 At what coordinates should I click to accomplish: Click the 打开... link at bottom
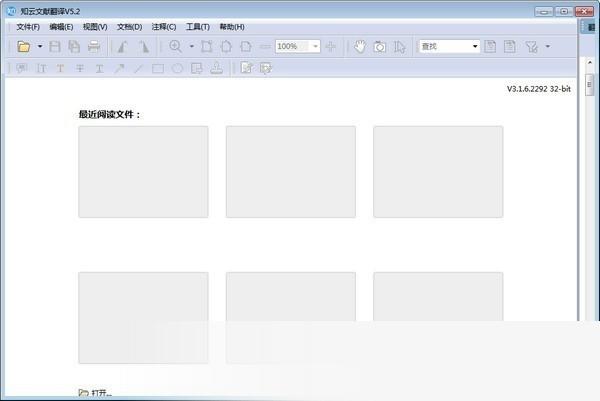point(95,393)
